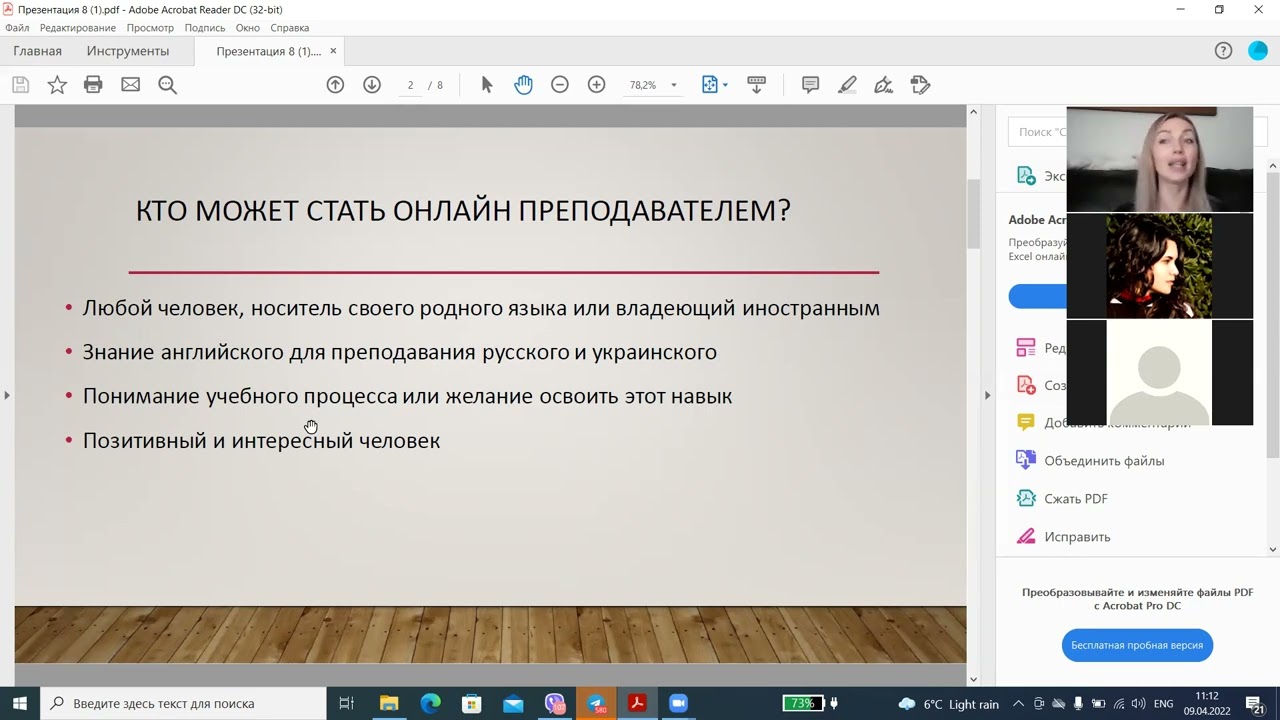Go to next page down arrow
Image resolution: width=1280 pixels, height=720 pixels.
pos(372,85)
